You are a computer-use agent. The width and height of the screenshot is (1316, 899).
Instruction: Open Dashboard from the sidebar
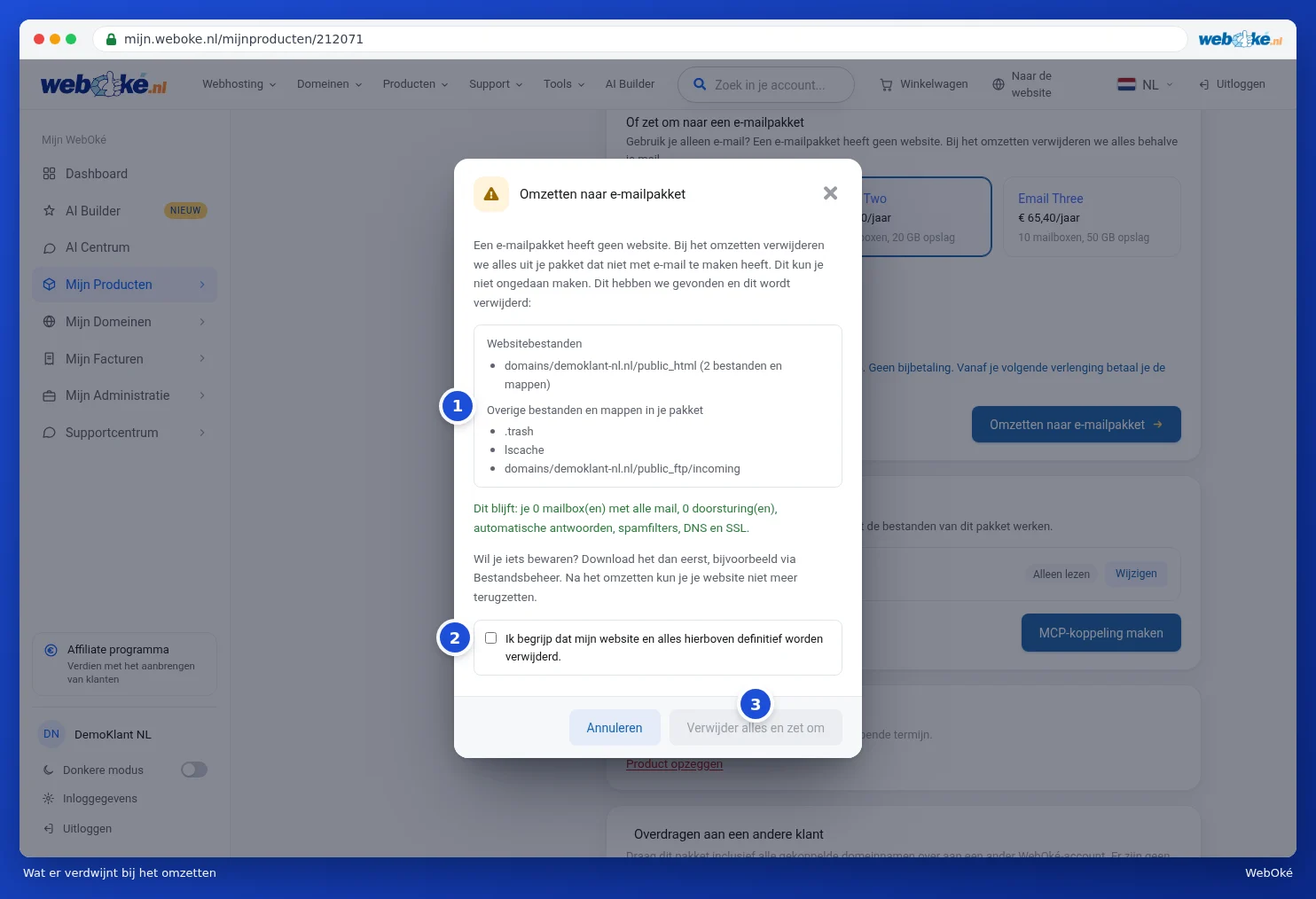pos(124,174)
